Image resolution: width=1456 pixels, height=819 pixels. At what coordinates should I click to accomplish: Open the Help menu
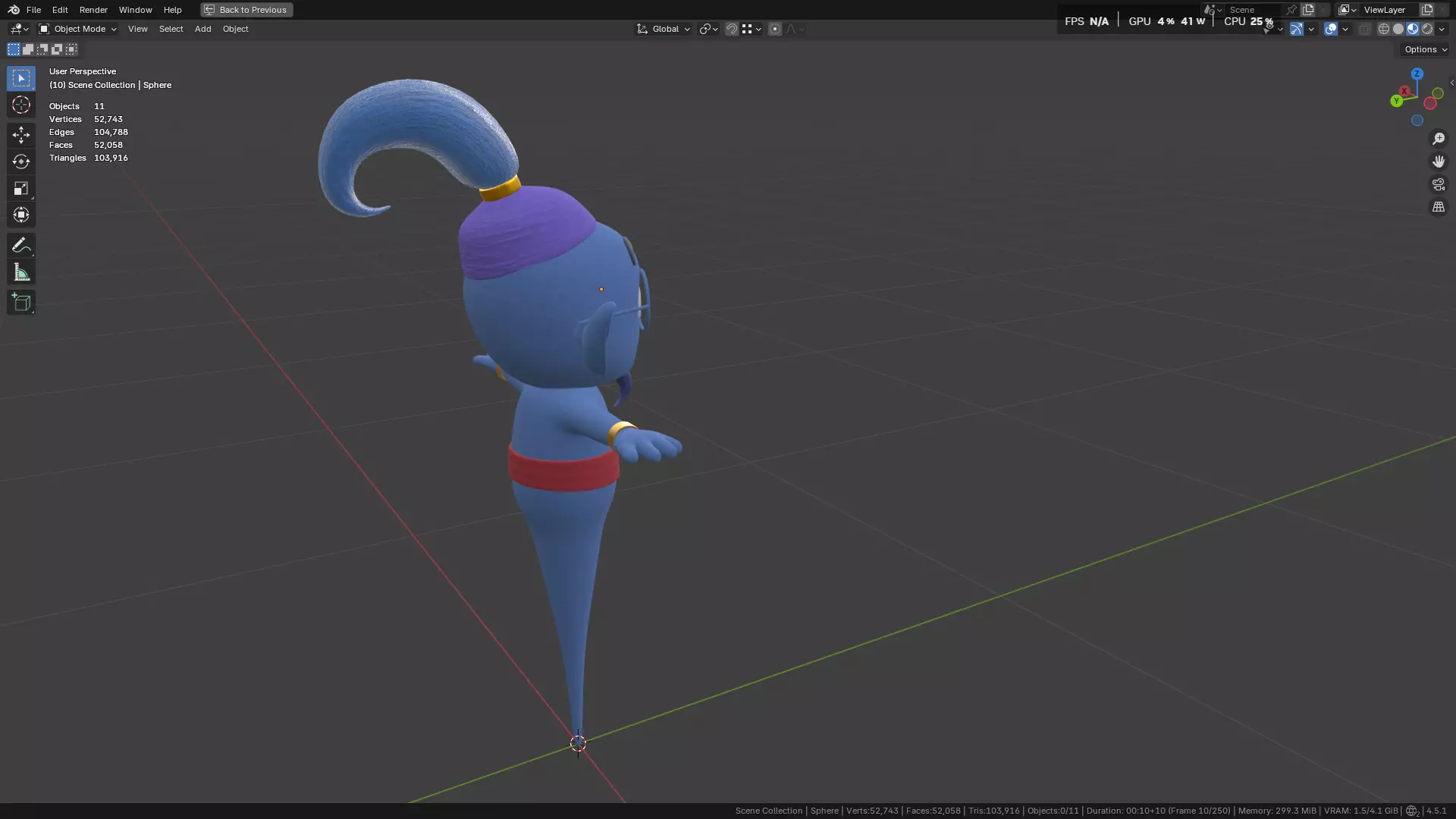click(172, 10)
